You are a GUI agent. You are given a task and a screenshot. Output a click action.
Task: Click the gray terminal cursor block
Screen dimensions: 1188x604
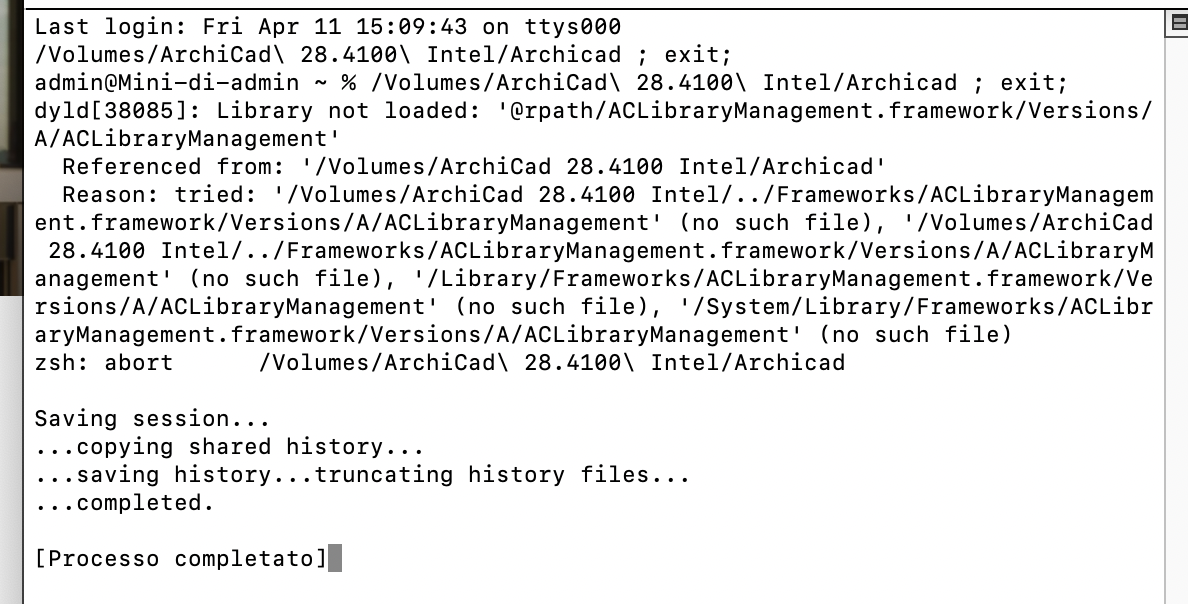pyautogui.click(x=335, y=559)
